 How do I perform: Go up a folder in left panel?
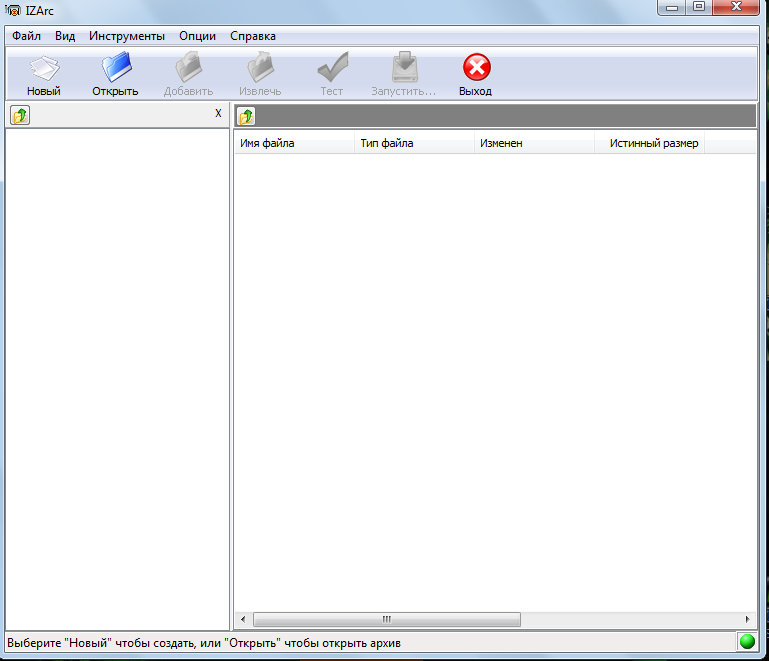pos(20,115)
